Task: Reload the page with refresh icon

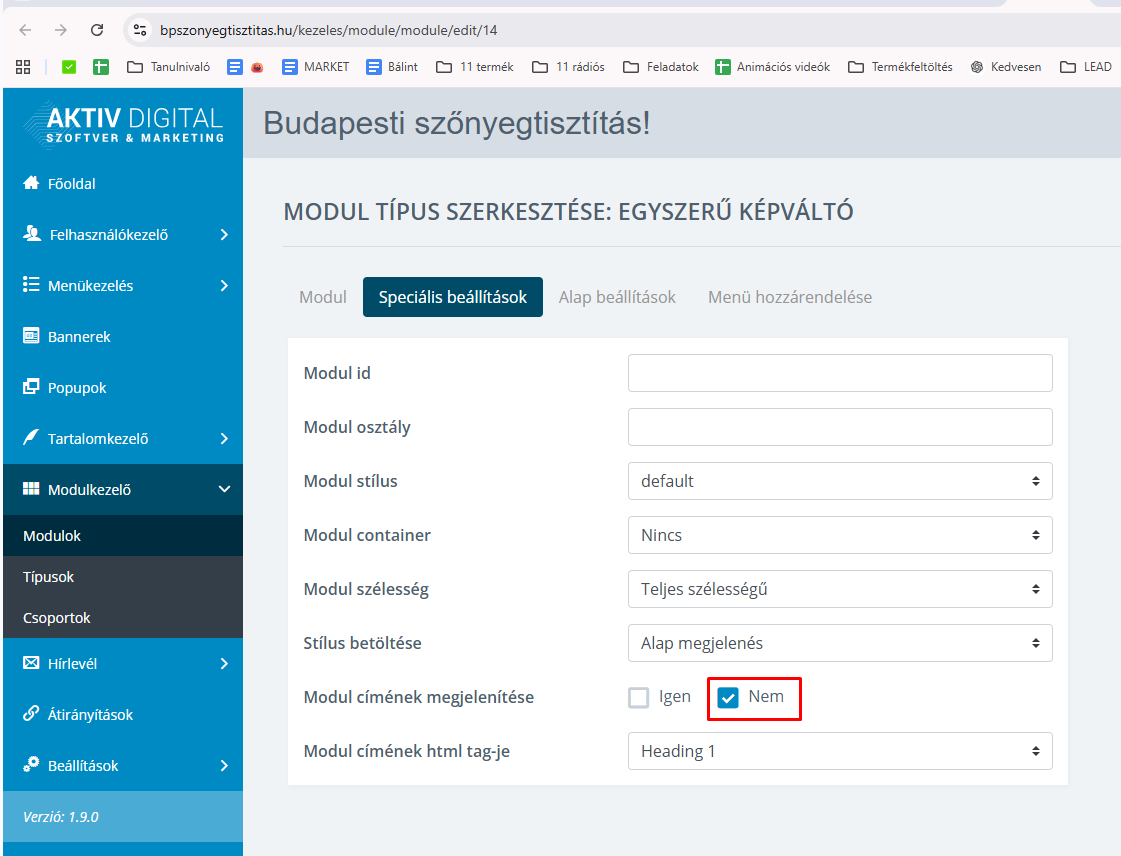Action: pos(97,30)
